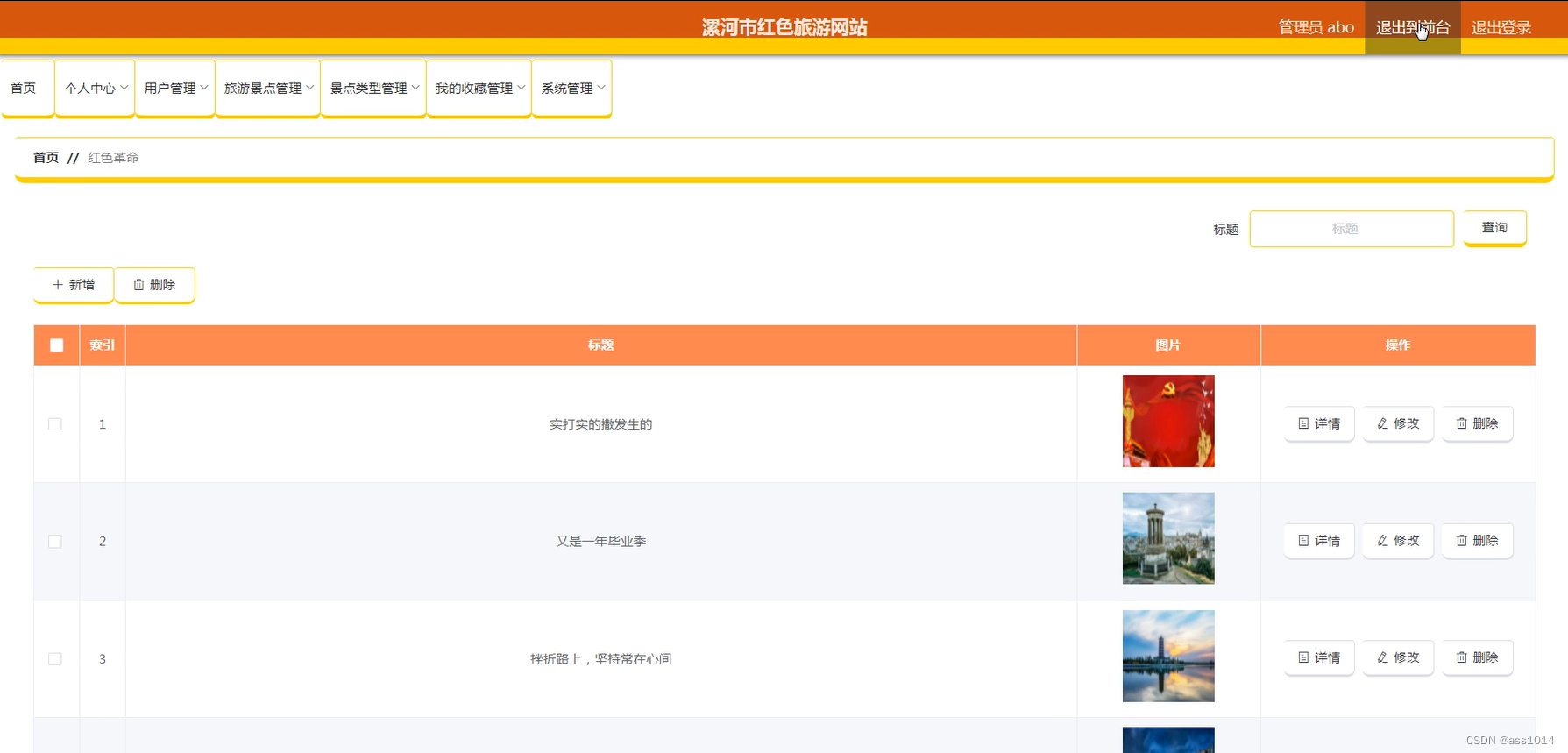Expand the 景点类型管理 menu chevron
The image size is (1568, 753).
click(415, 88)
